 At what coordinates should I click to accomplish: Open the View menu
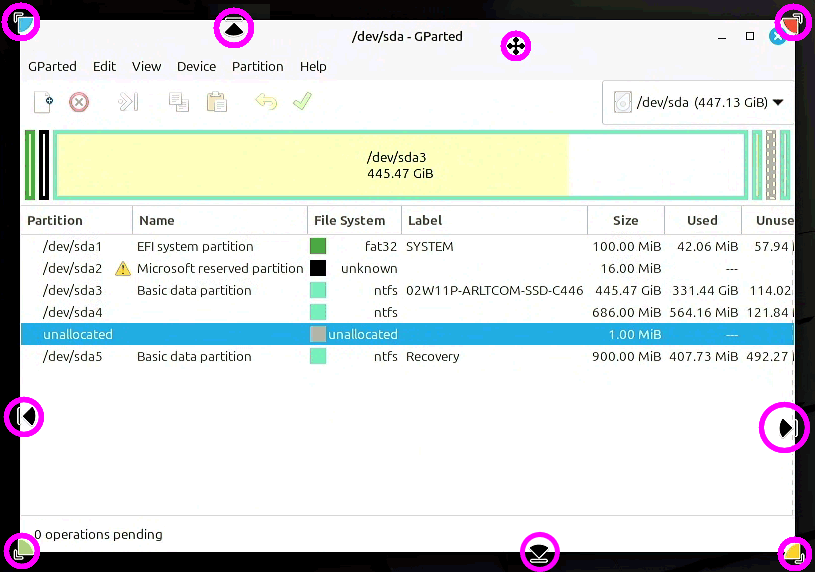coord(146,67)
